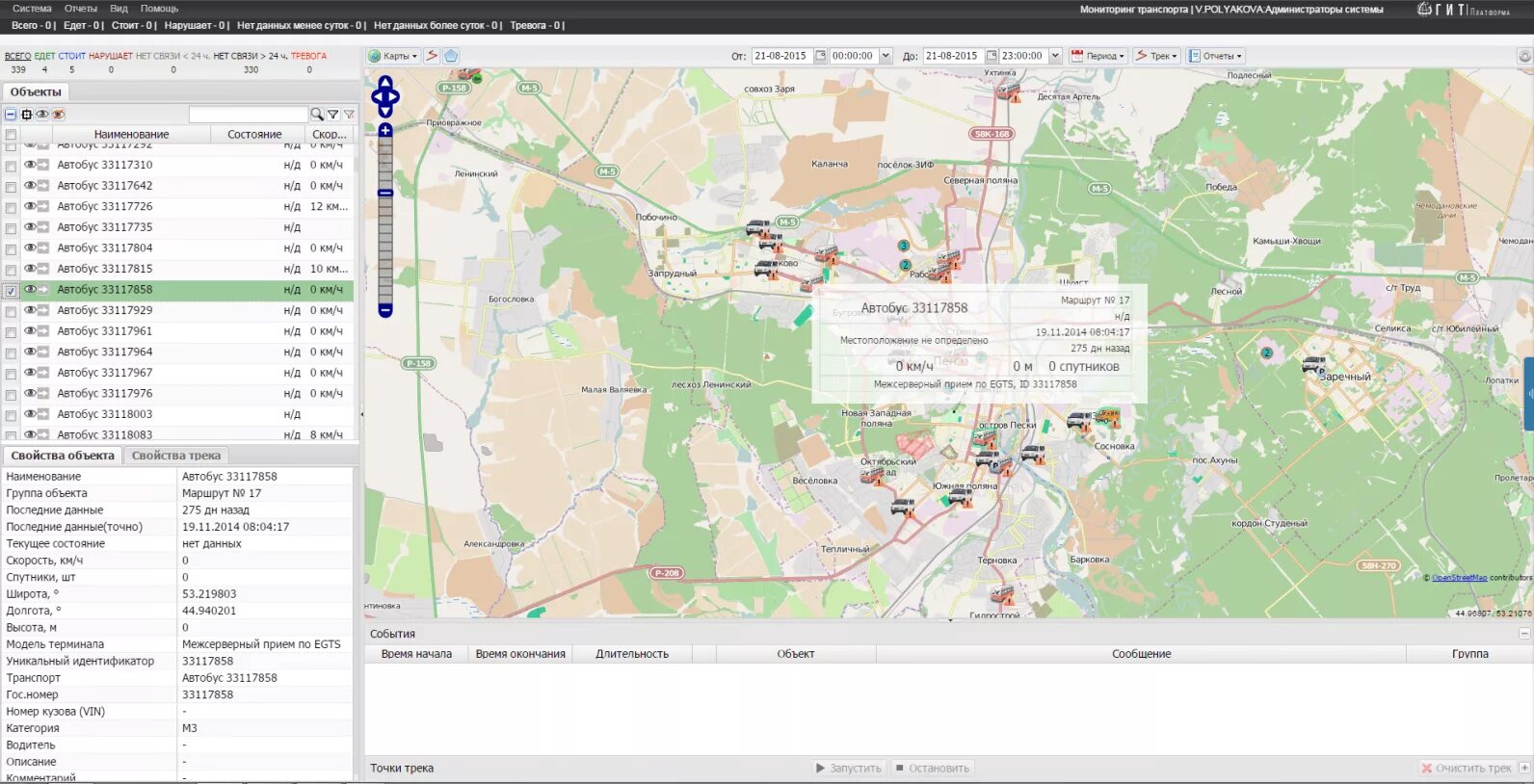The image size is (1534, 784).
Task: Sort events by Длительность column header
Action: (x=632, y=654)
